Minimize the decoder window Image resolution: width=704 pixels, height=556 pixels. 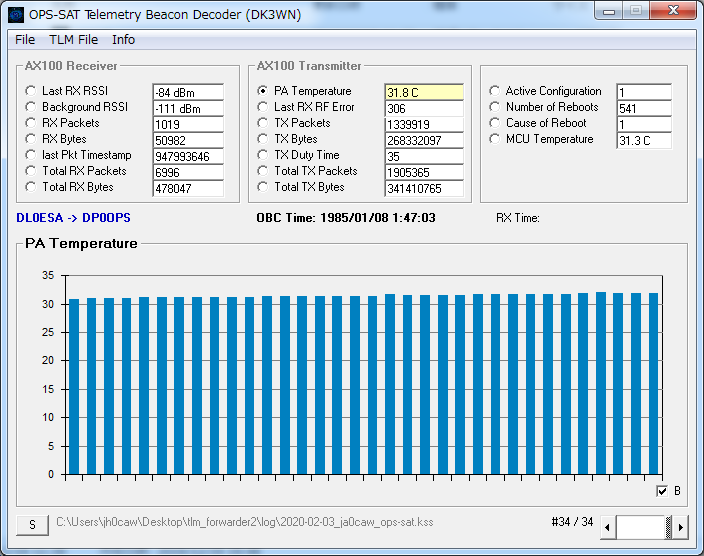pos(609,11)
